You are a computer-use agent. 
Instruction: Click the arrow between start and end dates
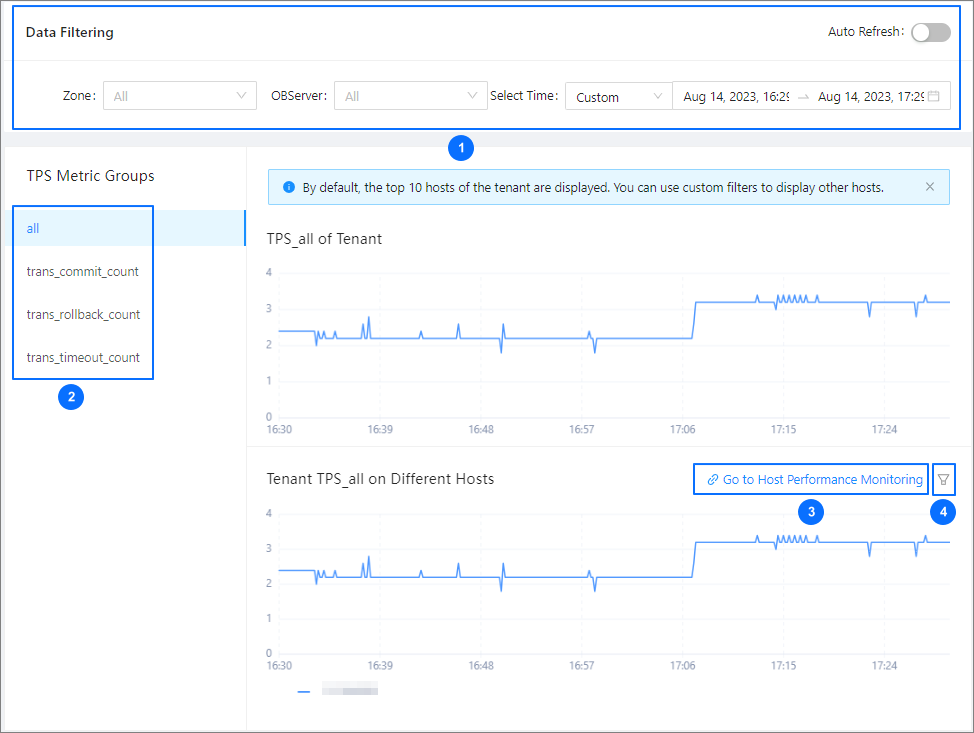pyautogui.click(x=803, y=97)
